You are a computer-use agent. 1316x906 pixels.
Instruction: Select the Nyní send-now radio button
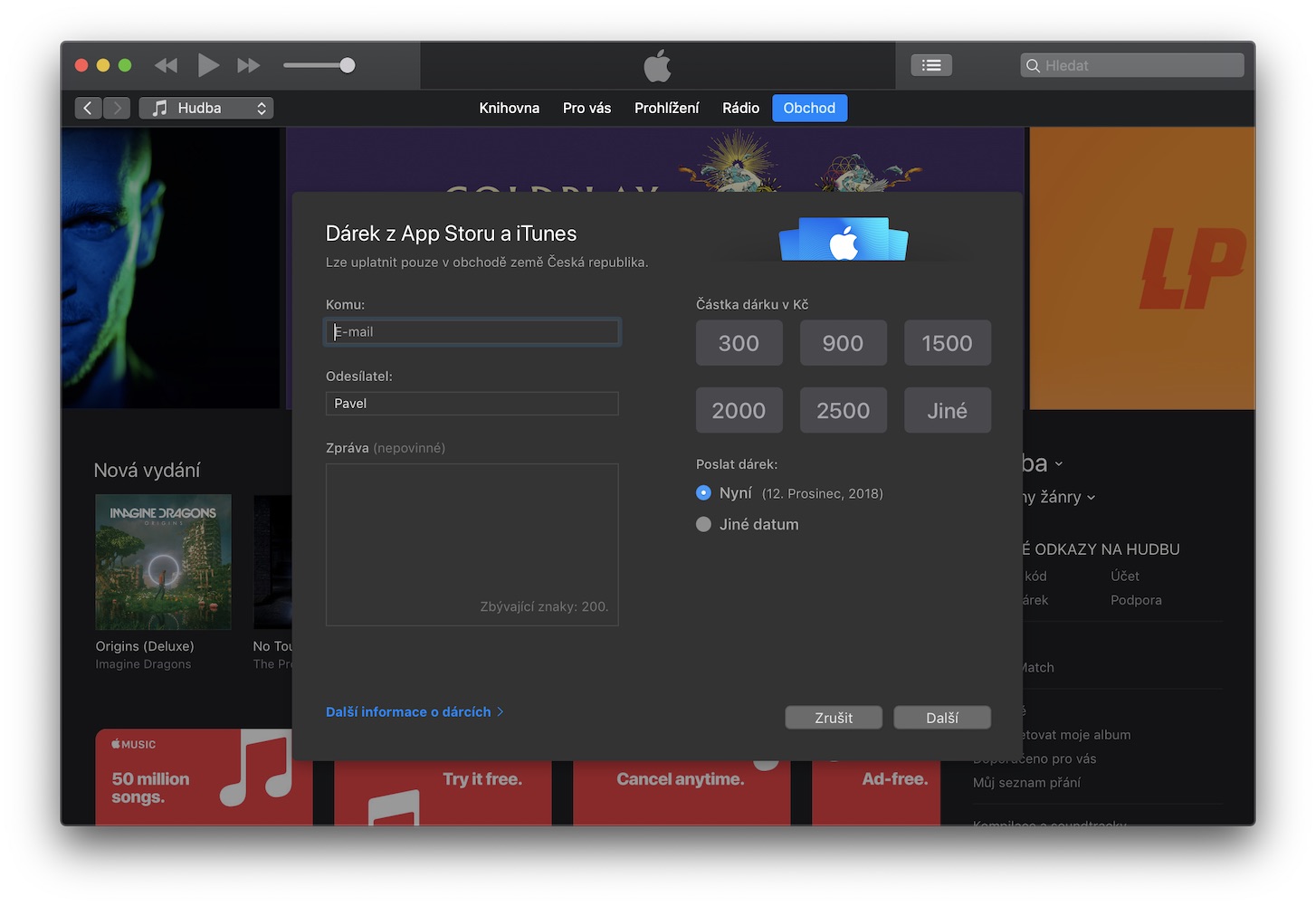click(x=703, y=493)
